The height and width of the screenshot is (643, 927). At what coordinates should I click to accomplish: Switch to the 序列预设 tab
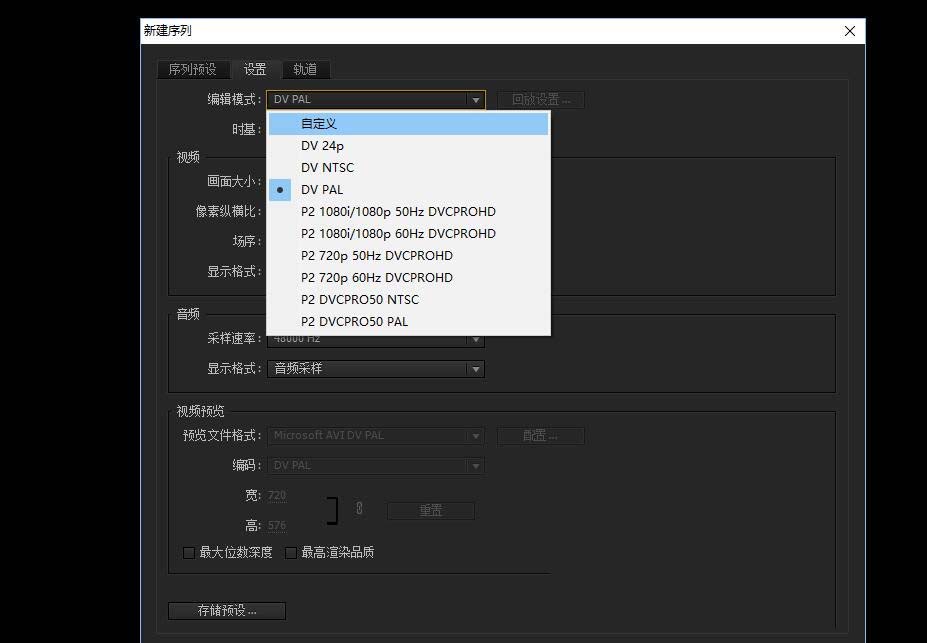pos(193,69)
